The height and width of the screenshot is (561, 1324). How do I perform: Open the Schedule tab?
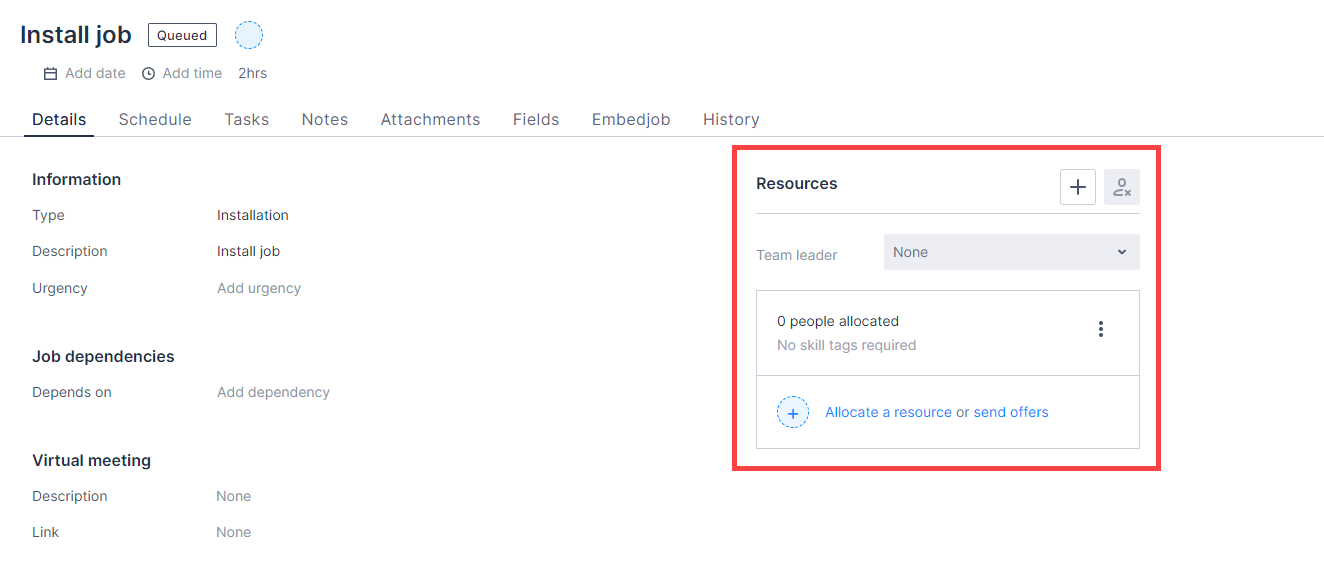click(155, 119)
